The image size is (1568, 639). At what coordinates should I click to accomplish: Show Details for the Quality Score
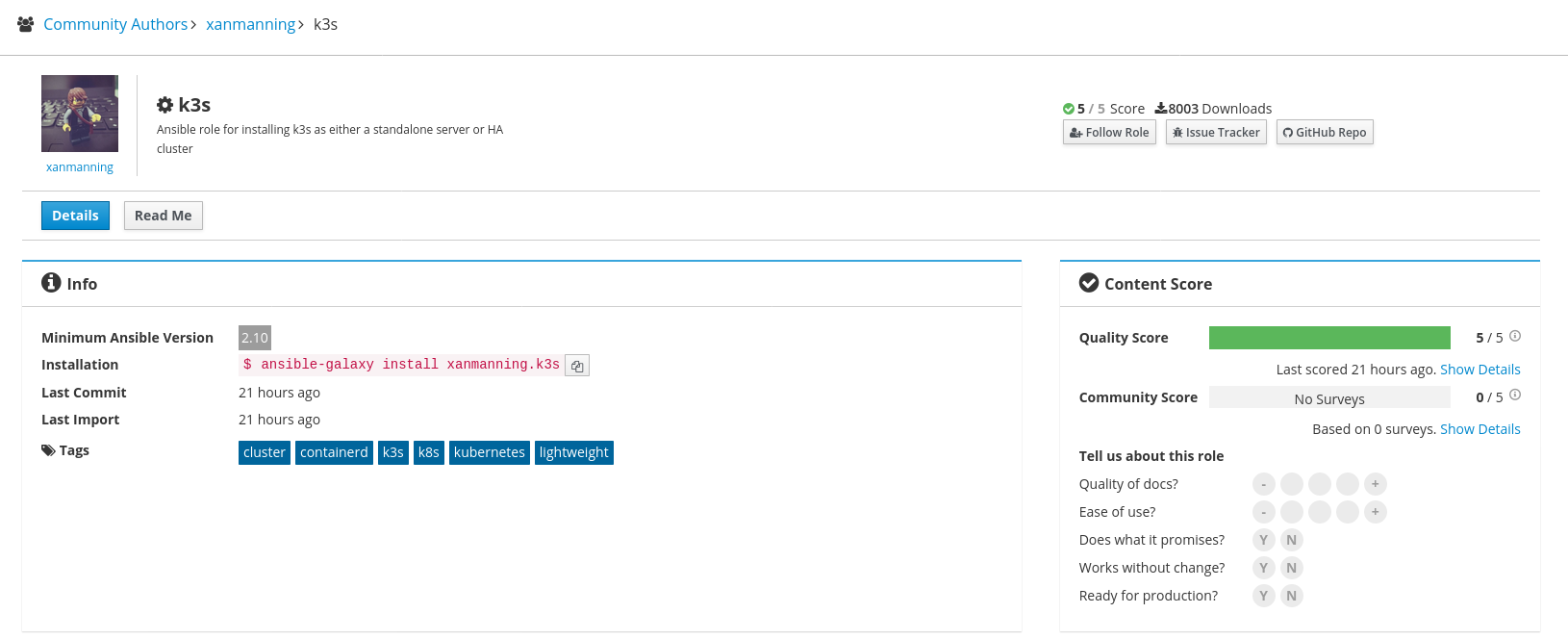(1479, 370)
